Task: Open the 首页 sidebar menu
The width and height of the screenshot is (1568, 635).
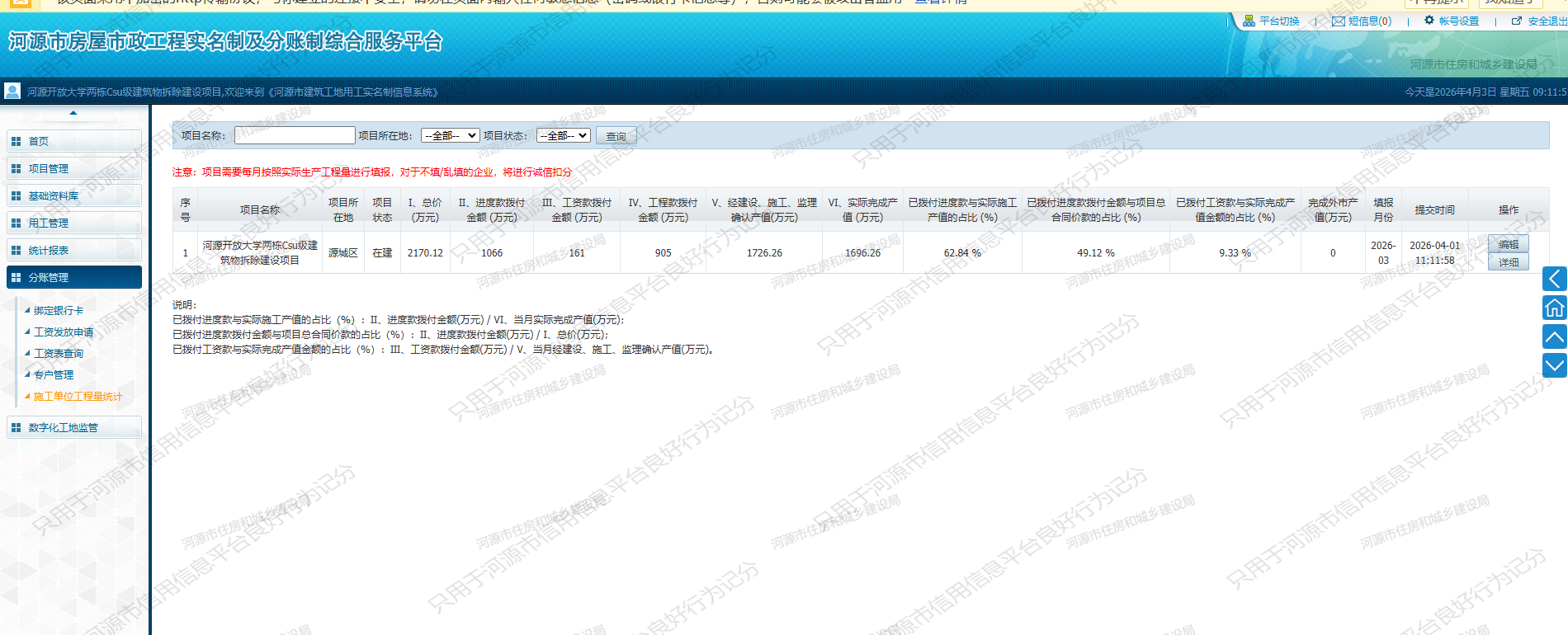Action: (74, 141)
